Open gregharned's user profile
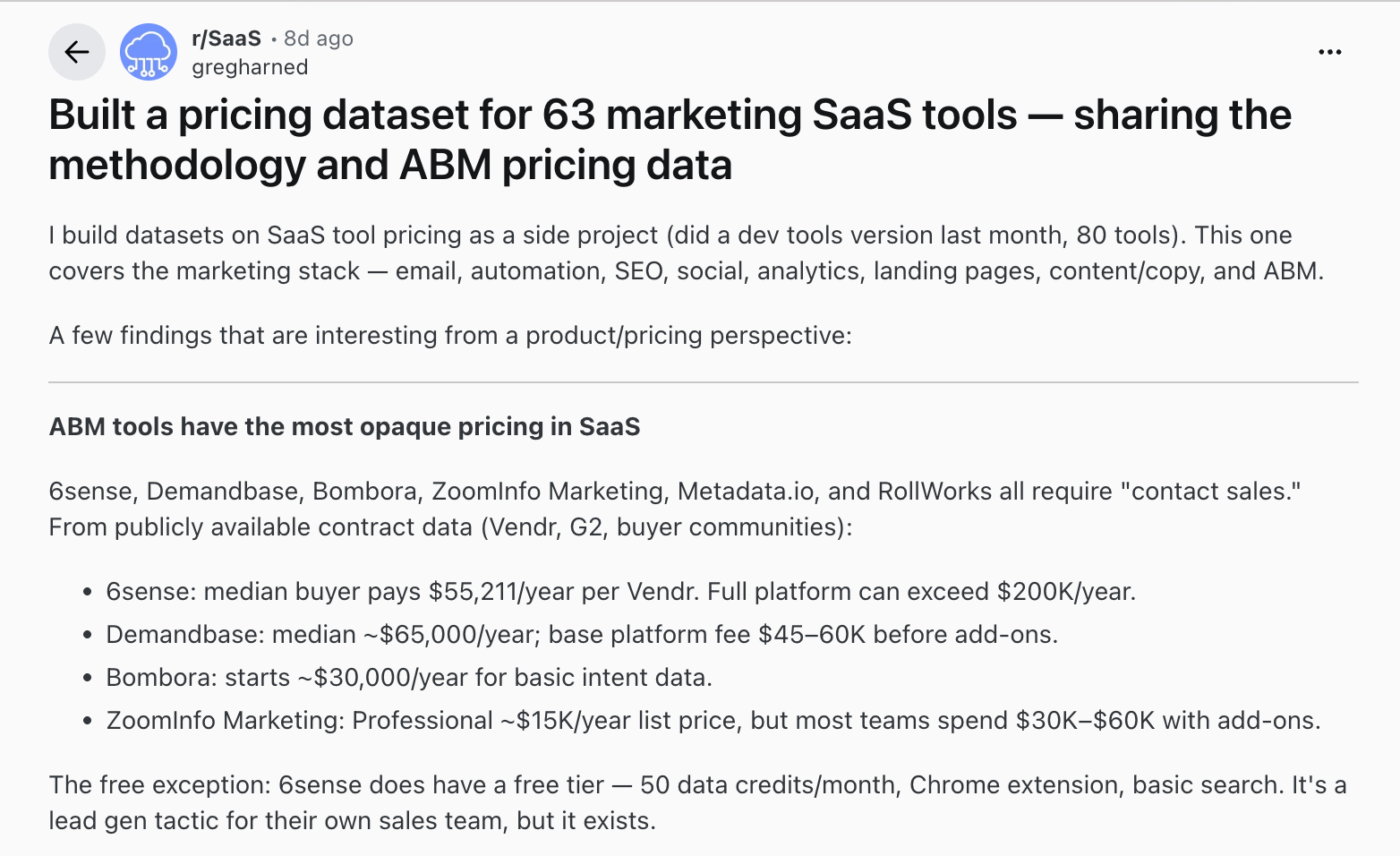This screenshot has height=856, width=1400. (250, 67)
